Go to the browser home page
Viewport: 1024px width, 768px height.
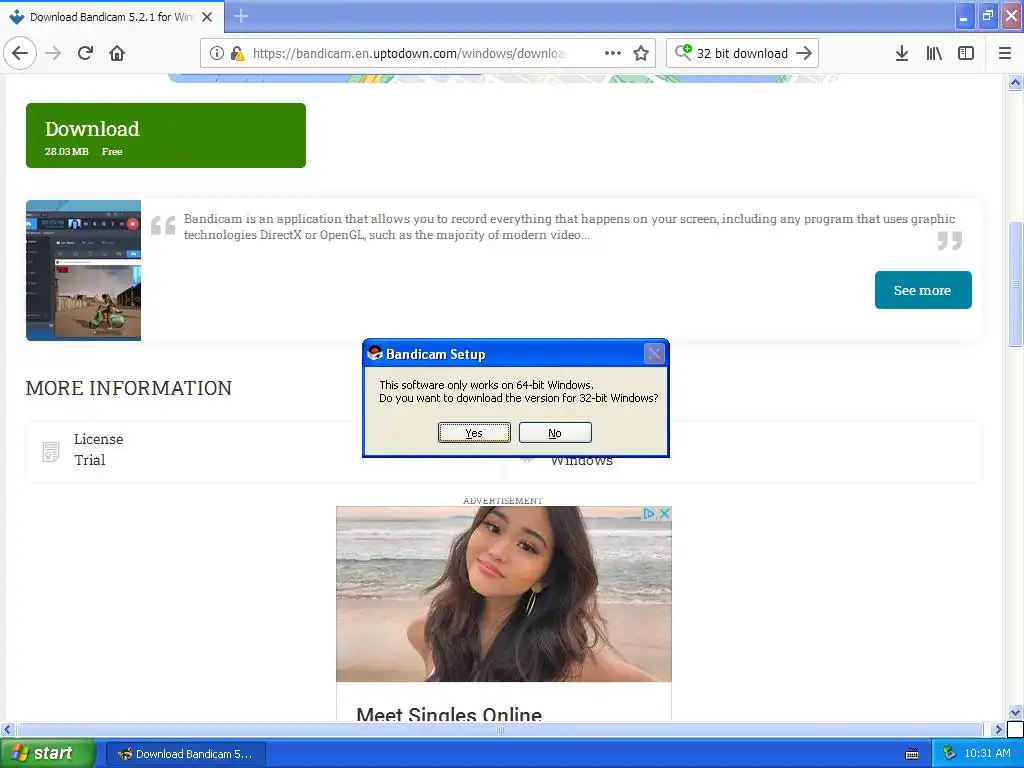pos(117,53)
